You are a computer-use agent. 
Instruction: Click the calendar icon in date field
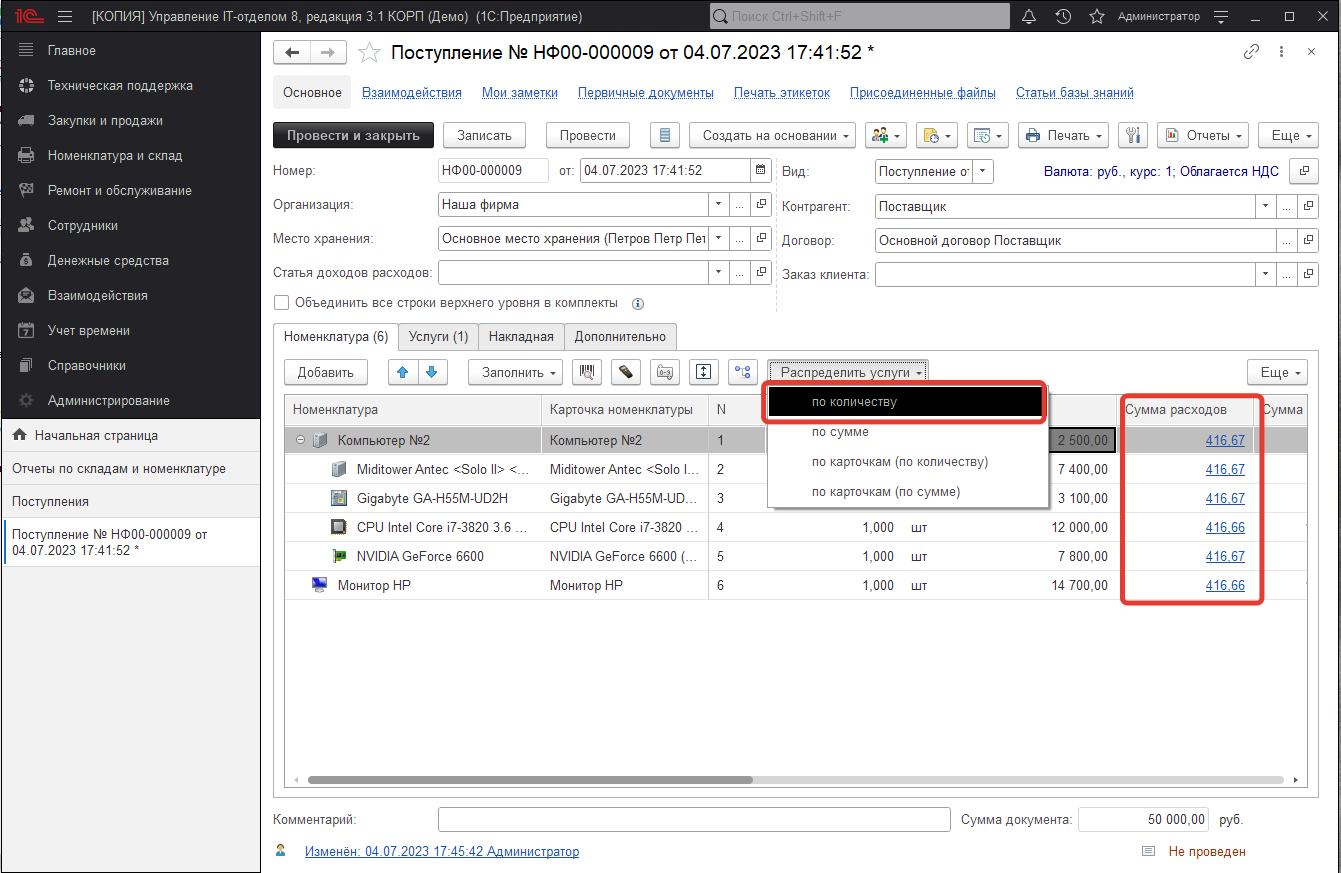760,170
